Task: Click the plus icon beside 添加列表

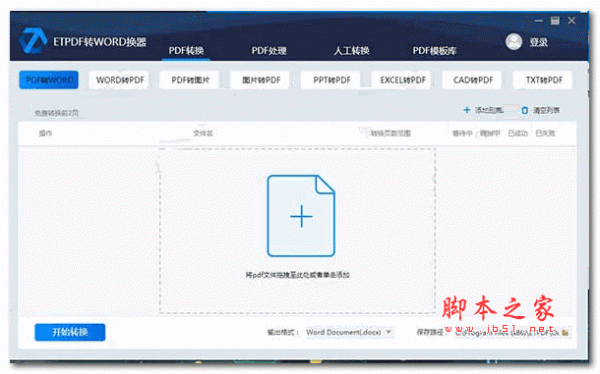Action: point(466,110)
